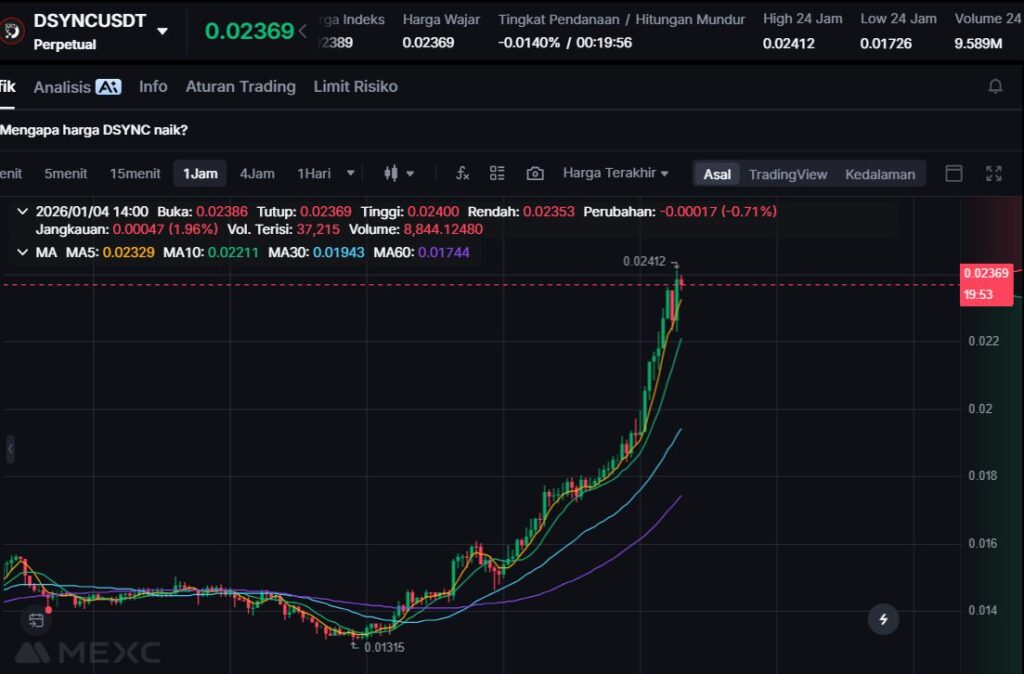
Task: Click the lightning quick-trade button
Action: pos(883,619)
